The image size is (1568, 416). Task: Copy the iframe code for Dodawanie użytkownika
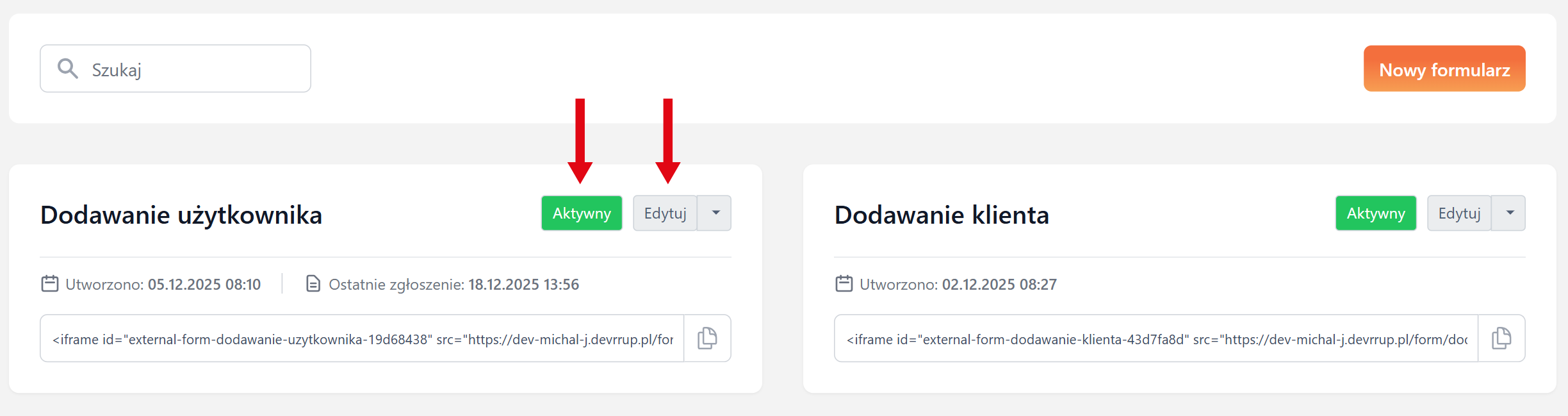click(x=707, y=338)
